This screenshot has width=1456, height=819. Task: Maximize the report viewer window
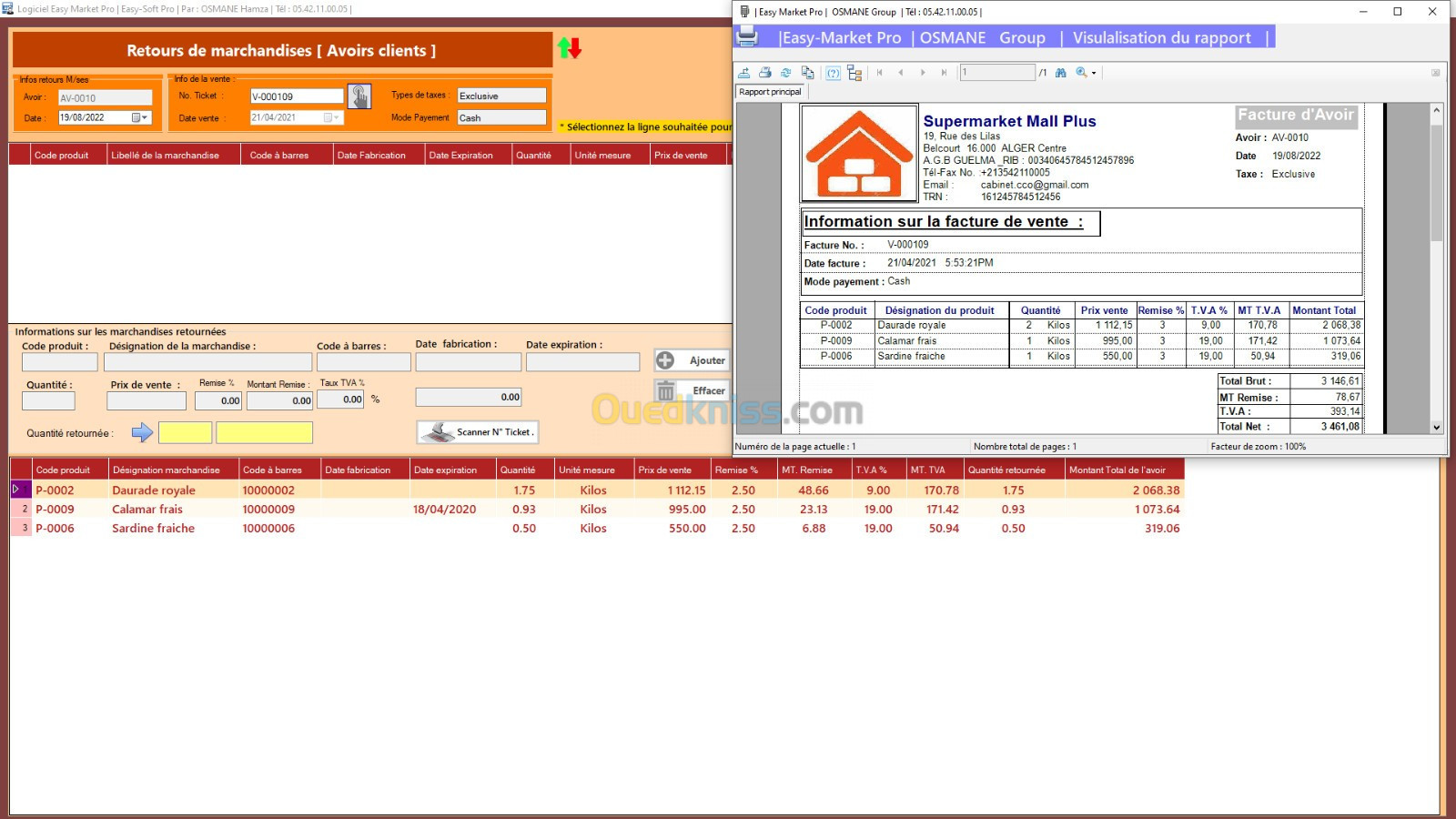[1398, 12]
